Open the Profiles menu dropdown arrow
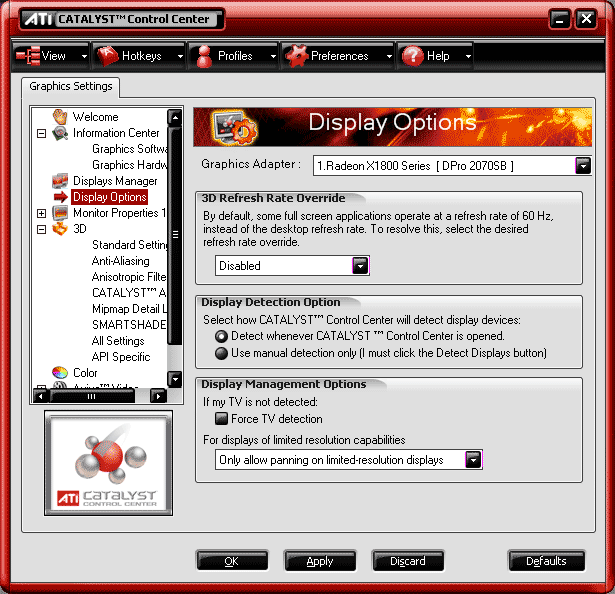This screenshot has height=594, width=615. pyautogui.click(x=273, y=56)
